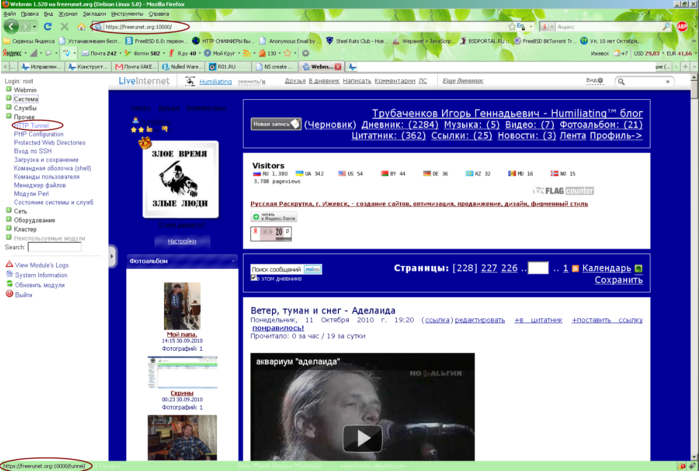Image resolution: width=699 pixels, height=471 pixels.
Task: Open the Файл menu
Action: click(9, 14)
